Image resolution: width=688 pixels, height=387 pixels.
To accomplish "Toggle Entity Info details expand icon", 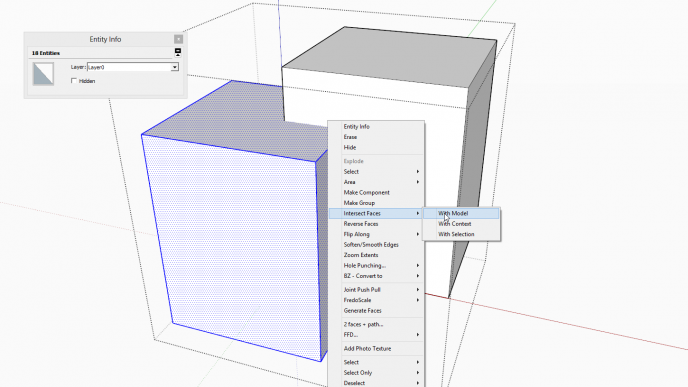I will [x=178, y=52].
